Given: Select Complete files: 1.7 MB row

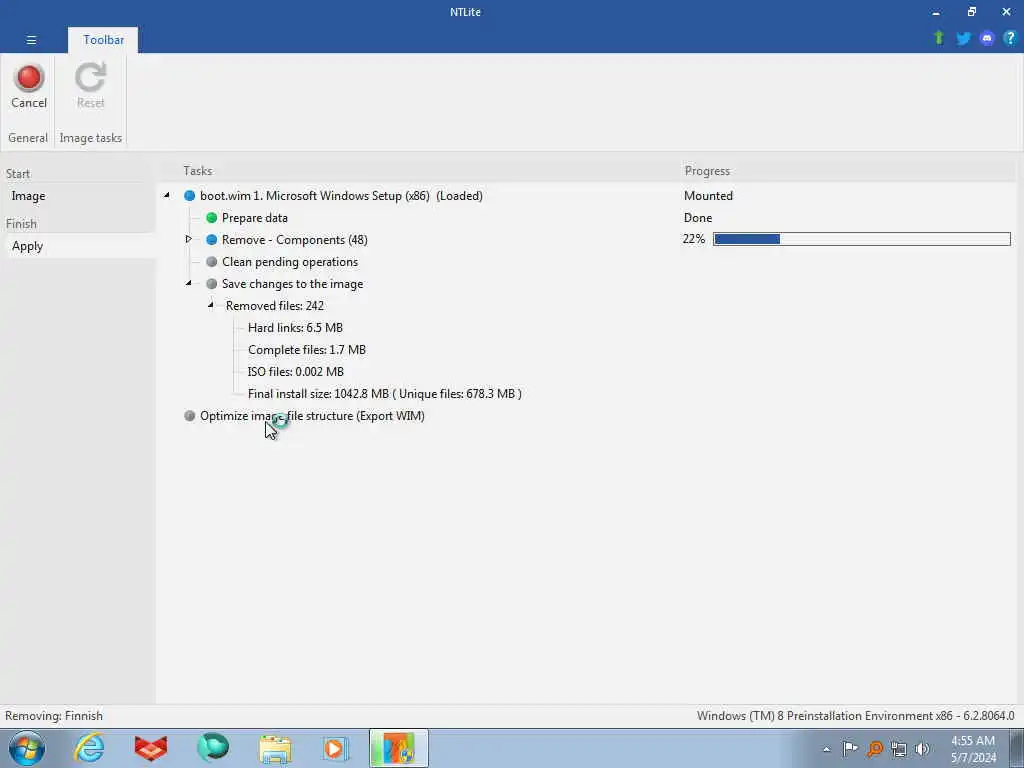Looking at the screenshot, I should tap(307, 350).
